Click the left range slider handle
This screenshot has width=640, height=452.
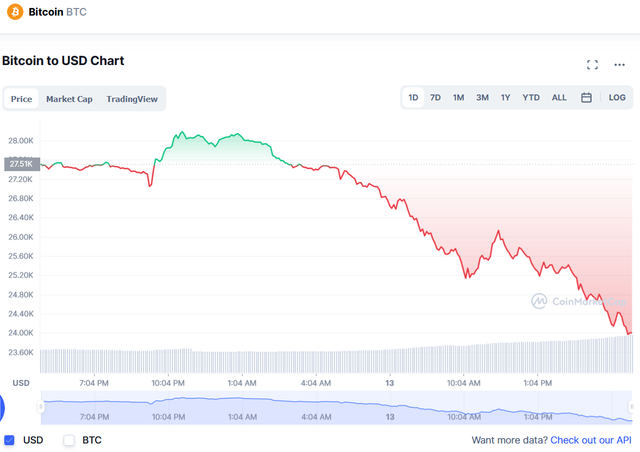(41, 407)
